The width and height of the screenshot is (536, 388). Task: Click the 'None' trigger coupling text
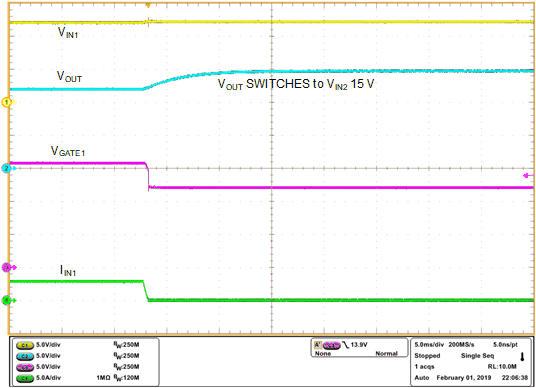[x=323, y=354]
